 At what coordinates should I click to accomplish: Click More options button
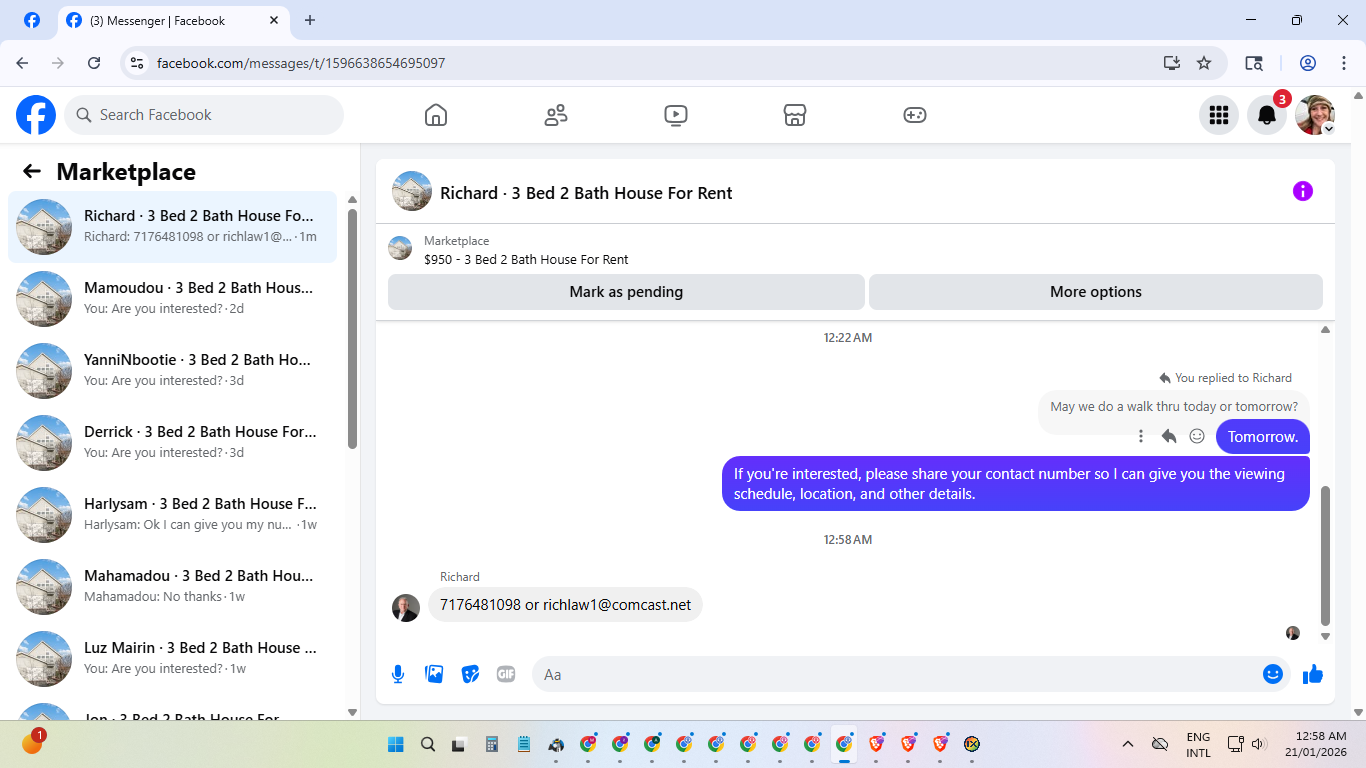pos(1096,292)
